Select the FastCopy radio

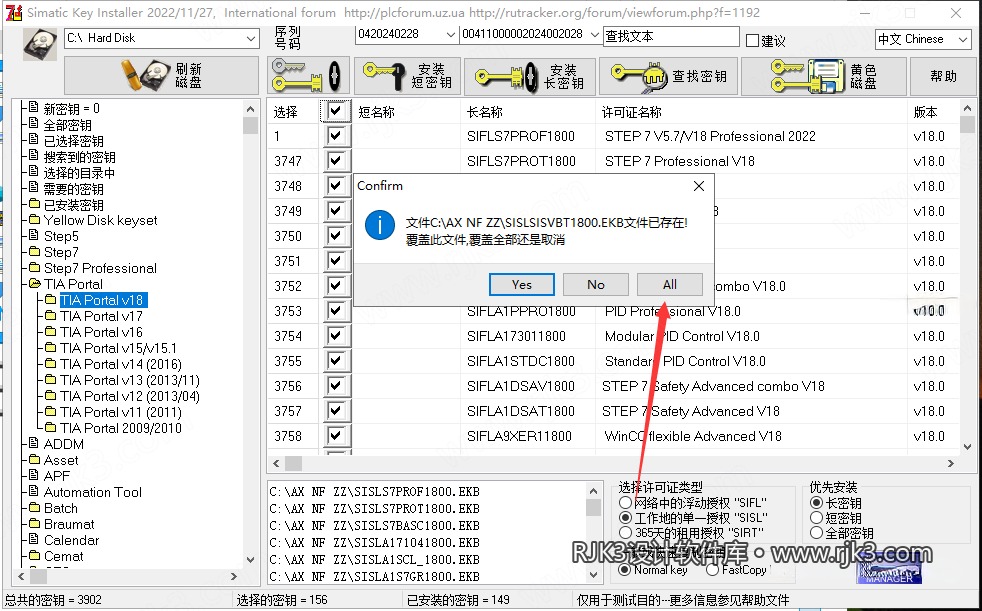pyautogui.click(x=712, y=570)
